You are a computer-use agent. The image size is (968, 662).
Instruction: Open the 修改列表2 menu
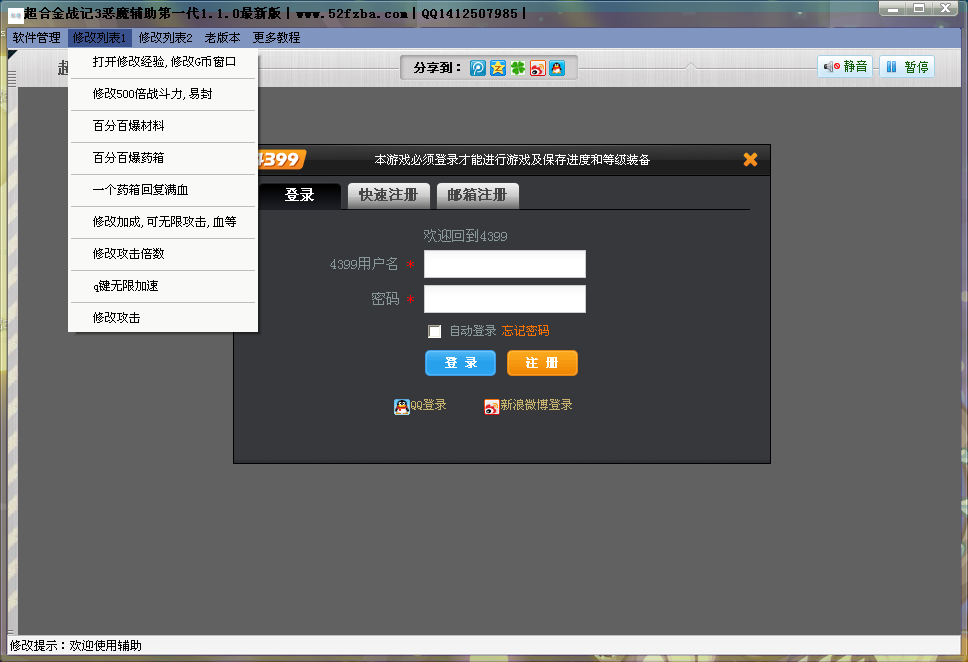point(165,38)
